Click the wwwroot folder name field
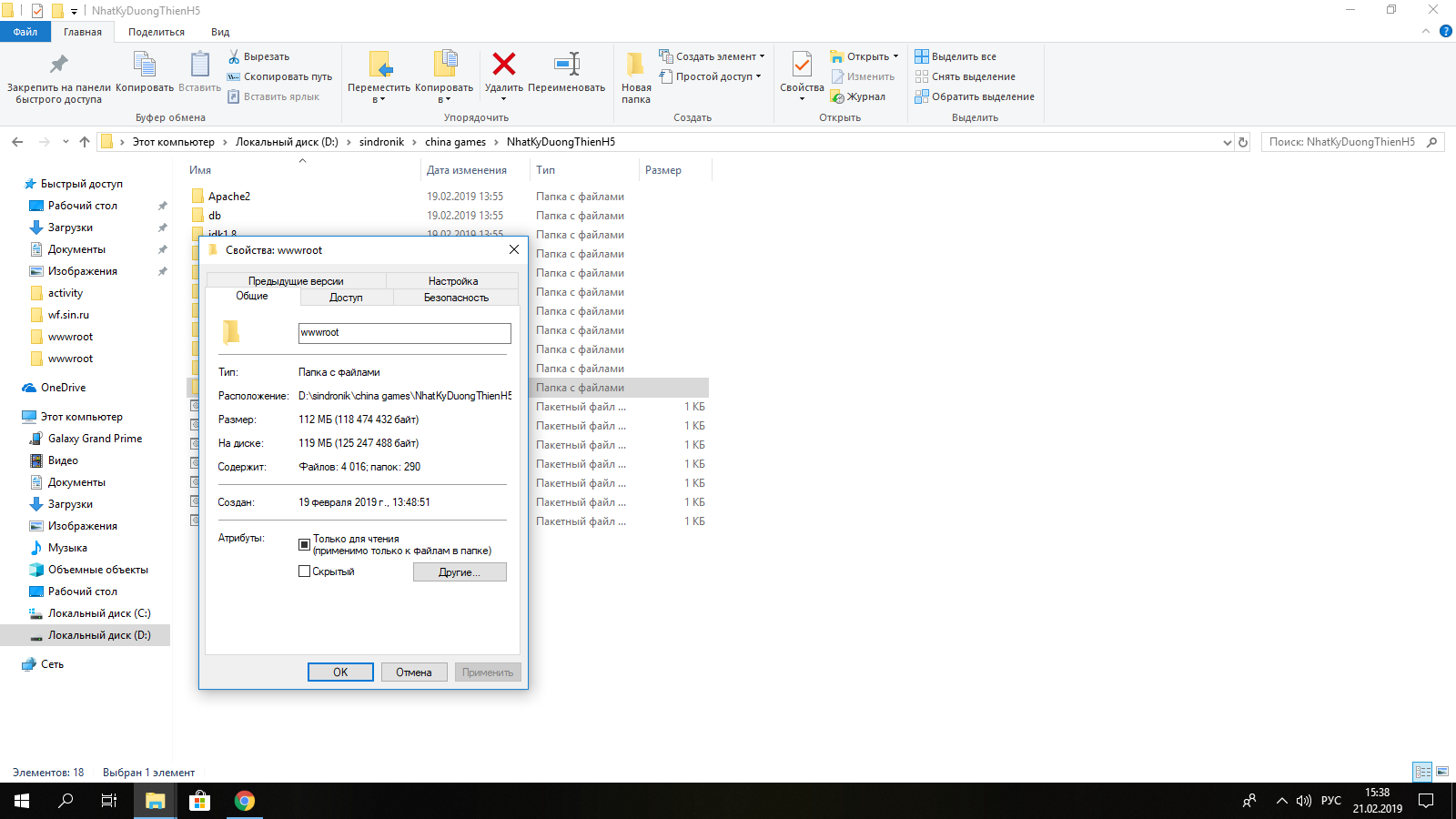1456x819 pixels. coord(404,333)
